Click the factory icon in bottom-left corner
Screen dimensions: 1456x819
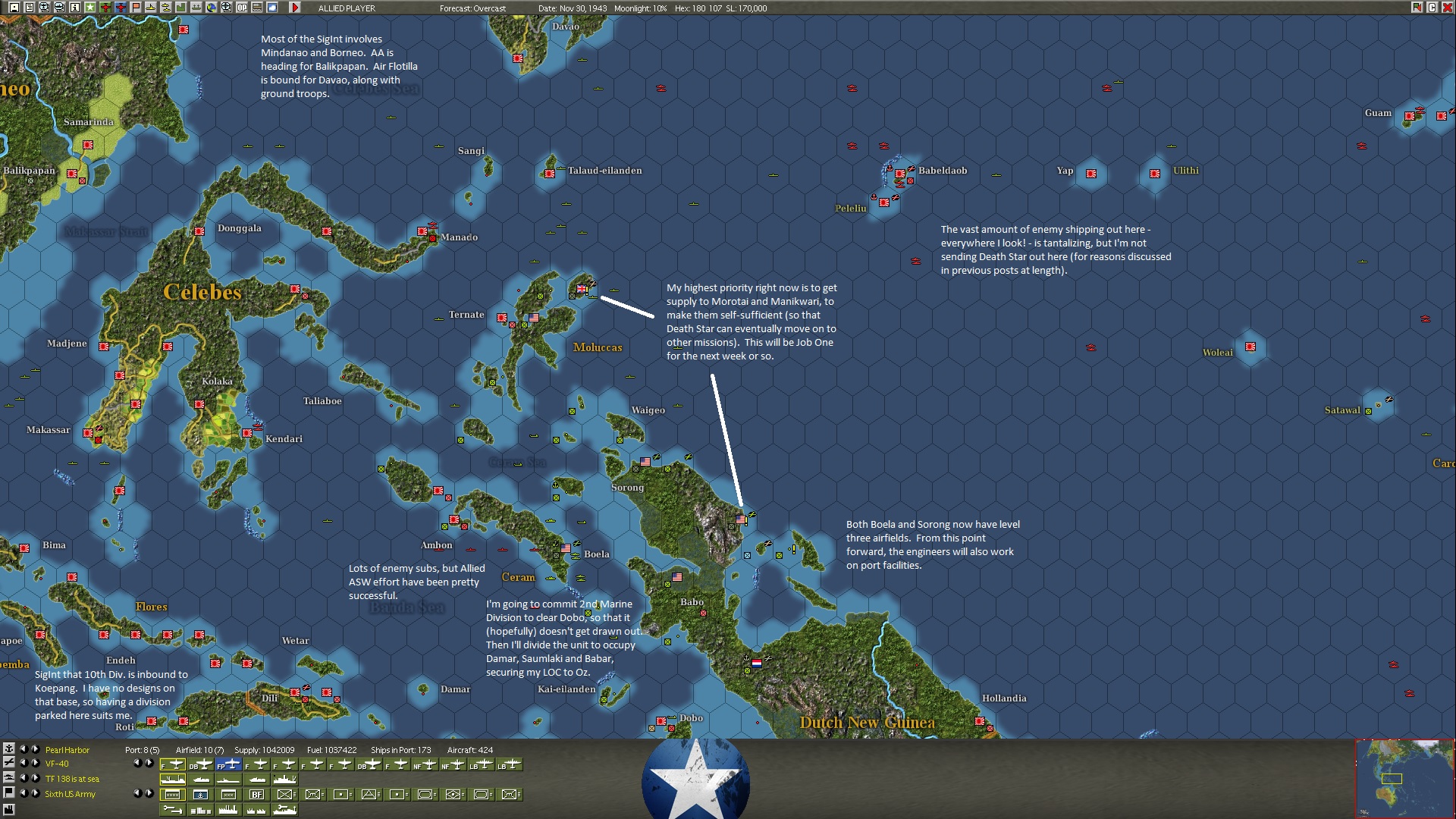pyautogui.click(x=9, y=809)
